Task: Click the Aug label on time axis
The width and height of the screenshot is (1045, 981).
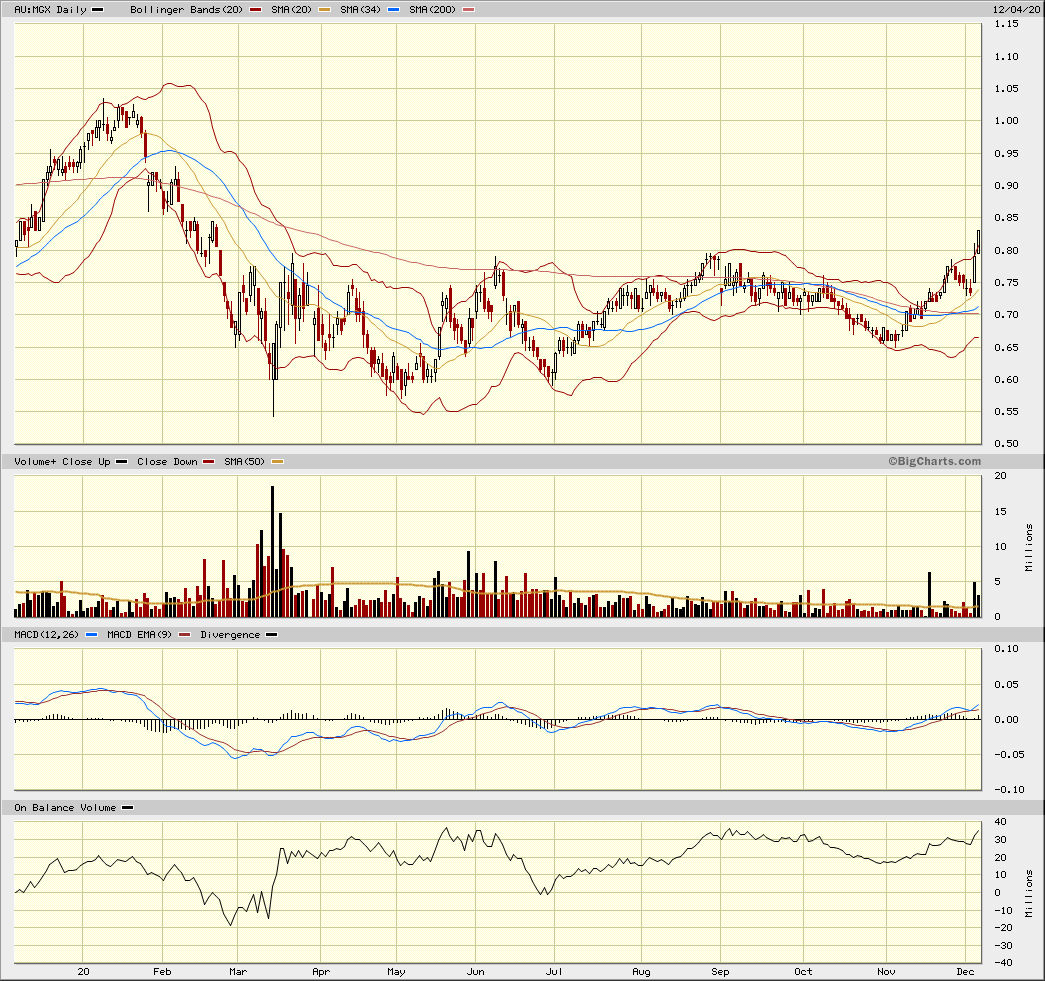Action: [x=641, y=972]
